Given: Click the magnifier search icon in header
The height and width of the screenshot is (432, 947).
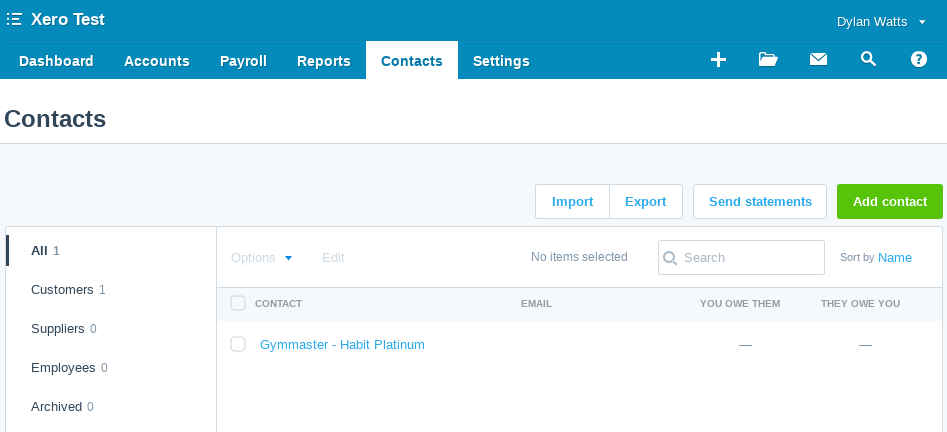Looking at the screenshot, I should (868, 59).
